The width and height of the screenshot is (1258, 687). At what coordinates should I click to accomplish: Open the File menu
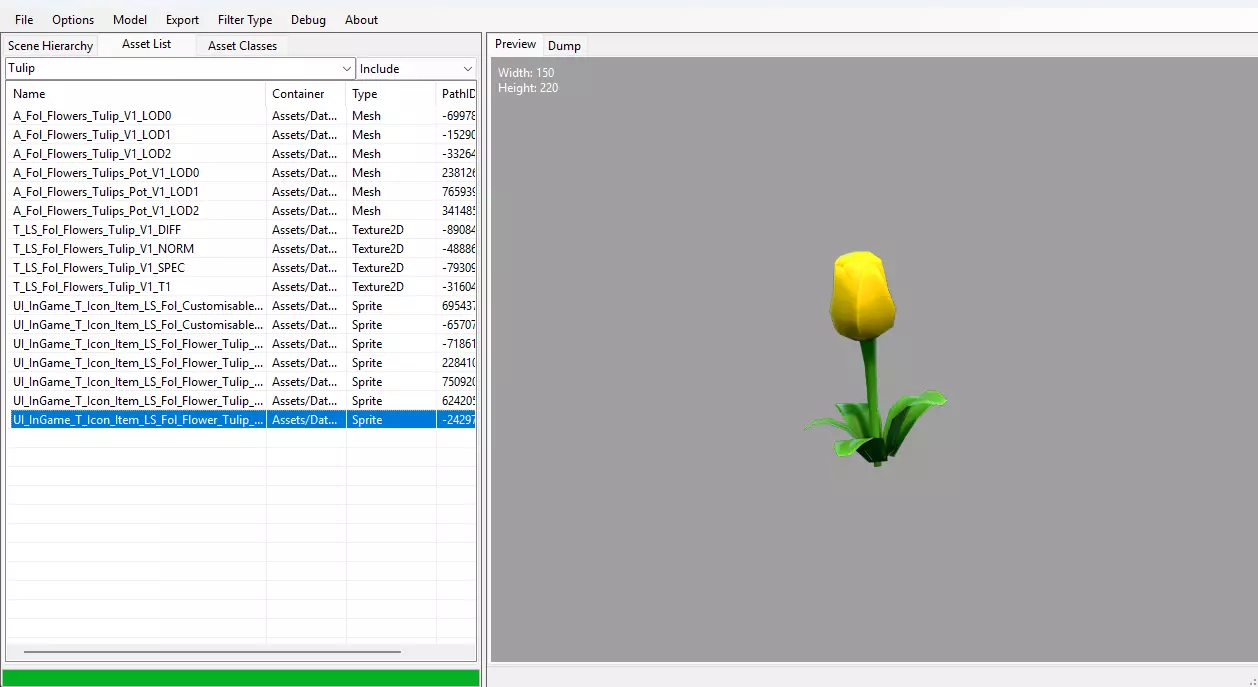coord(24,20)
